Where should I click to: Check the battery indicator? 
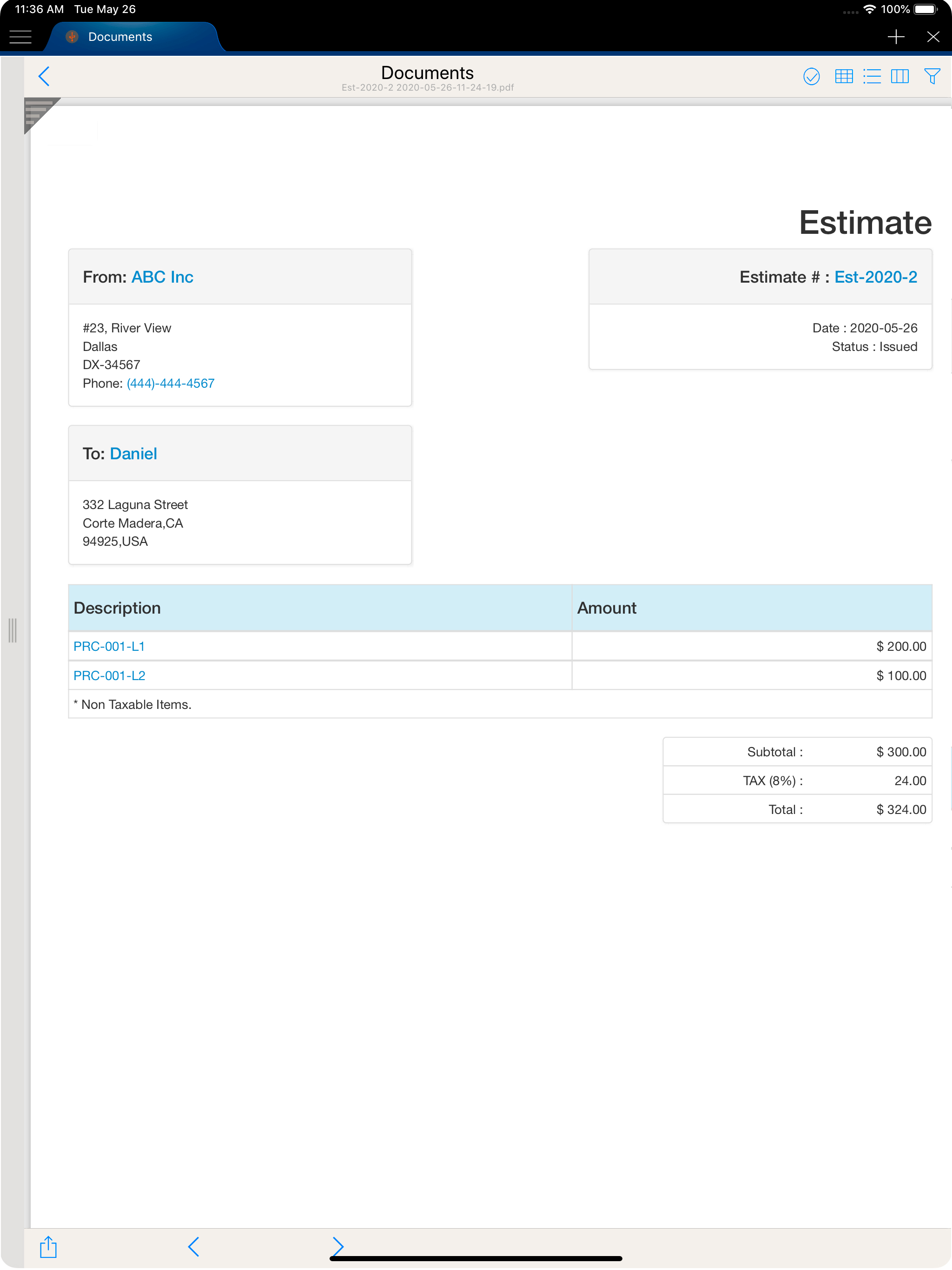click(926, 9)
